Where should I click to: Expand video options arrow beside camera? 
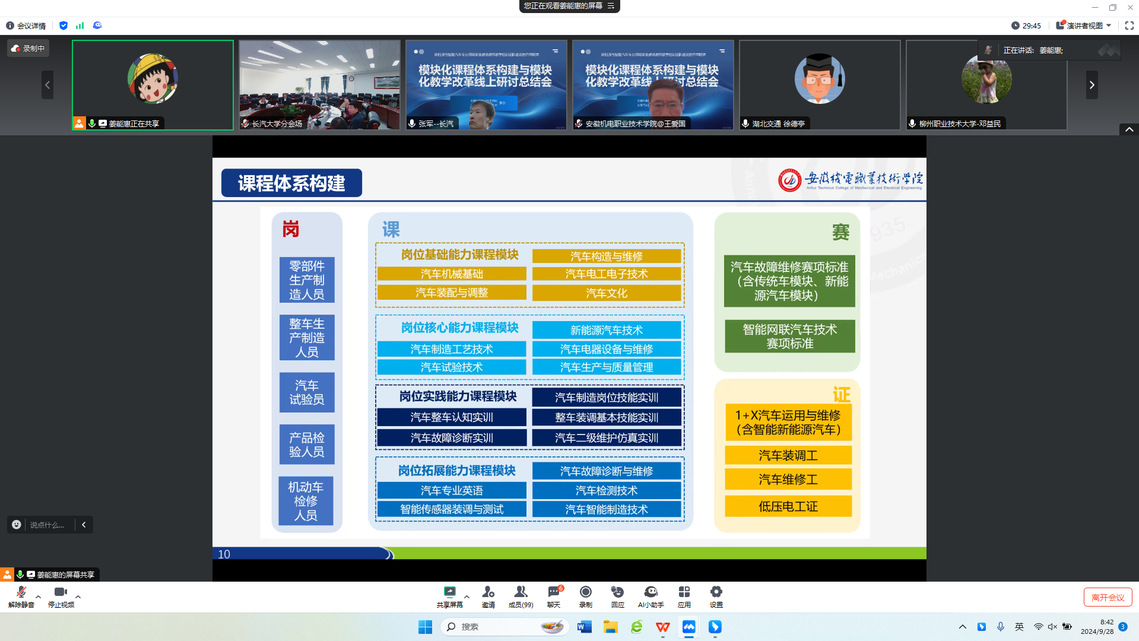(x=78, y=597)
